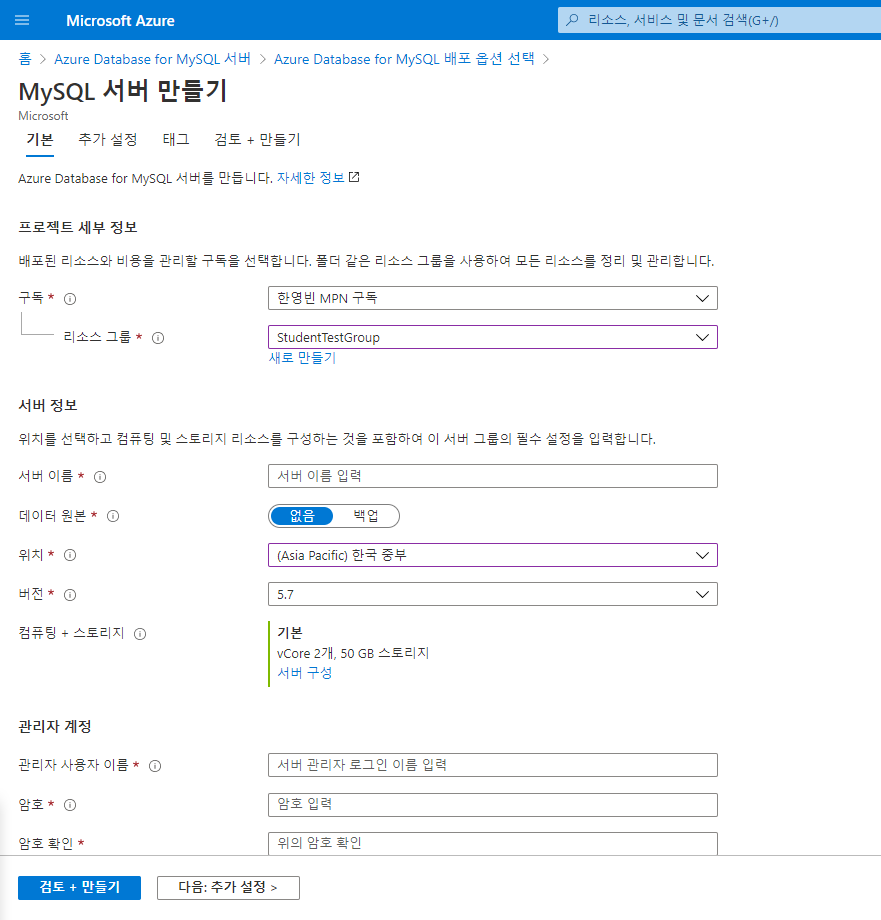Viewport: 881px width, 920px height.
Task: Open the 검토 + 만들기 tab
Action: coord(257,140)
